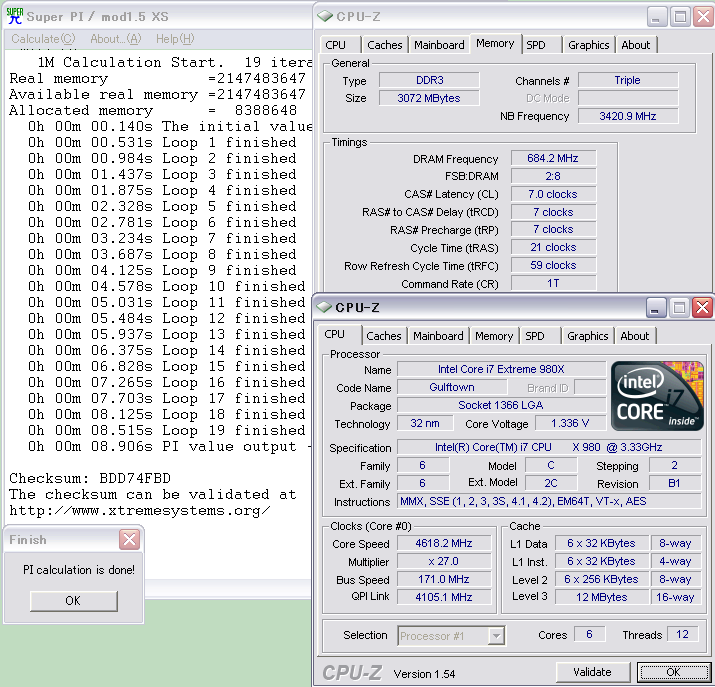Click the Checksum: BDD74FBD line
This screenshot has width=715, height=687.
(90, 478)
